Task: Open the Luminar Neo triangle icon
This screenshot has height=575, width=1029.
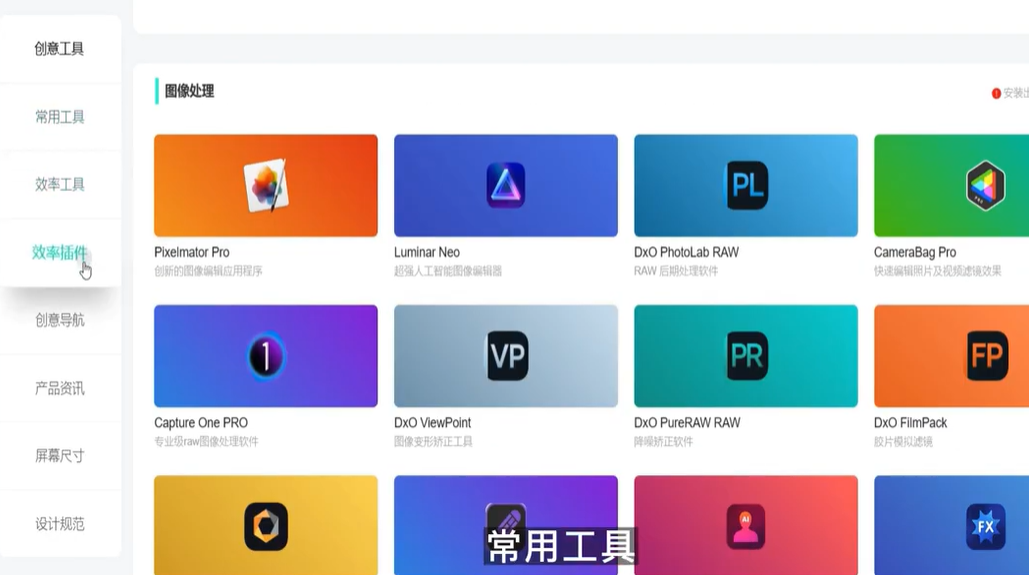Action: tap(506, 185)
